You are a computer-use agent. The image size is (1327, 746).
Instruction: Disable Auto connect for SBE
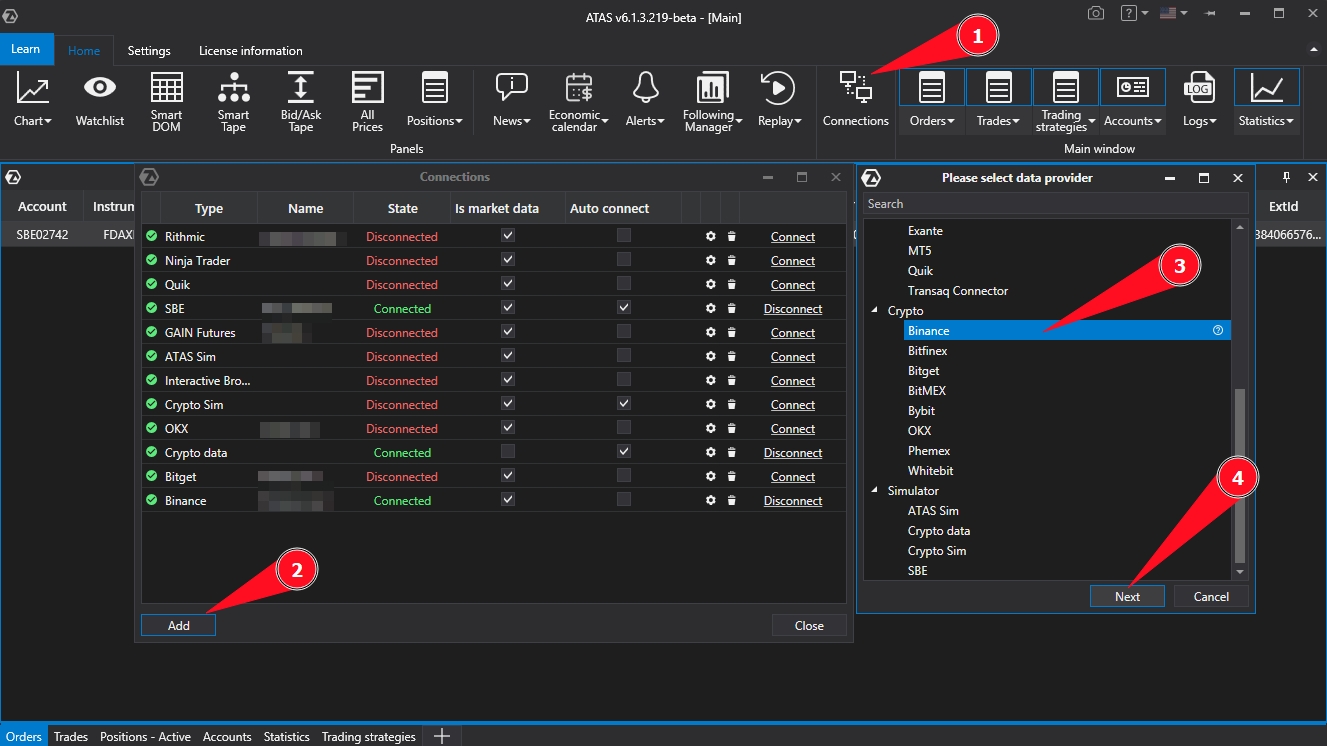[624, 308]
